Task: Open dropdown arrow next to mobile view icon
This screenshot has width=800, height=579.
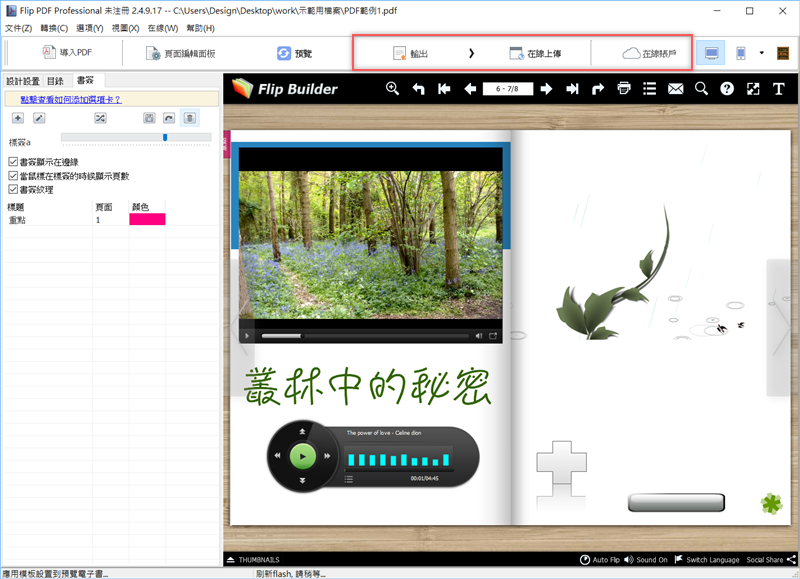Action: pos(760,53)
